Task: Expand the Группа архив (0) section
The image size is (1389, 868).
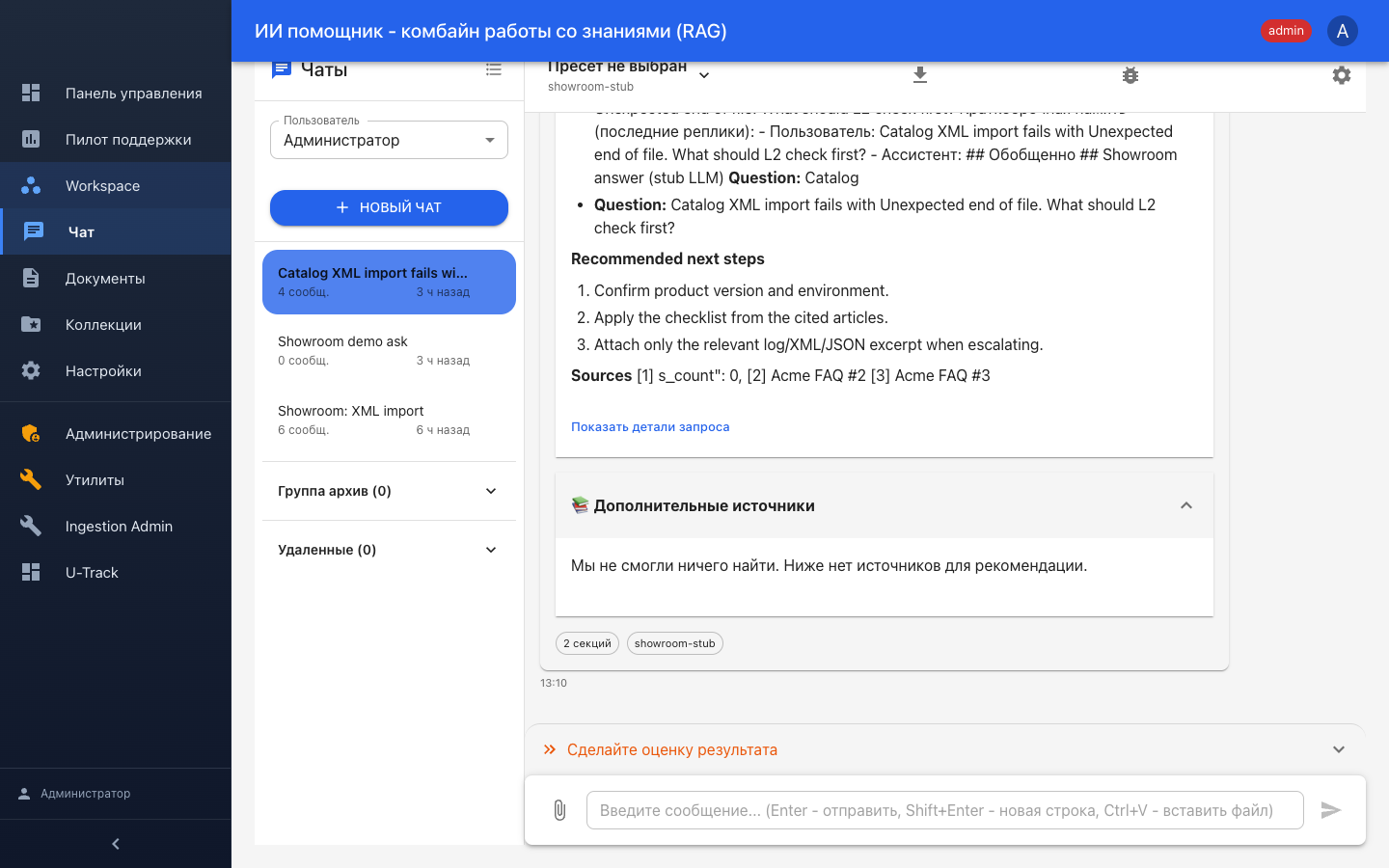Action: 389,491
